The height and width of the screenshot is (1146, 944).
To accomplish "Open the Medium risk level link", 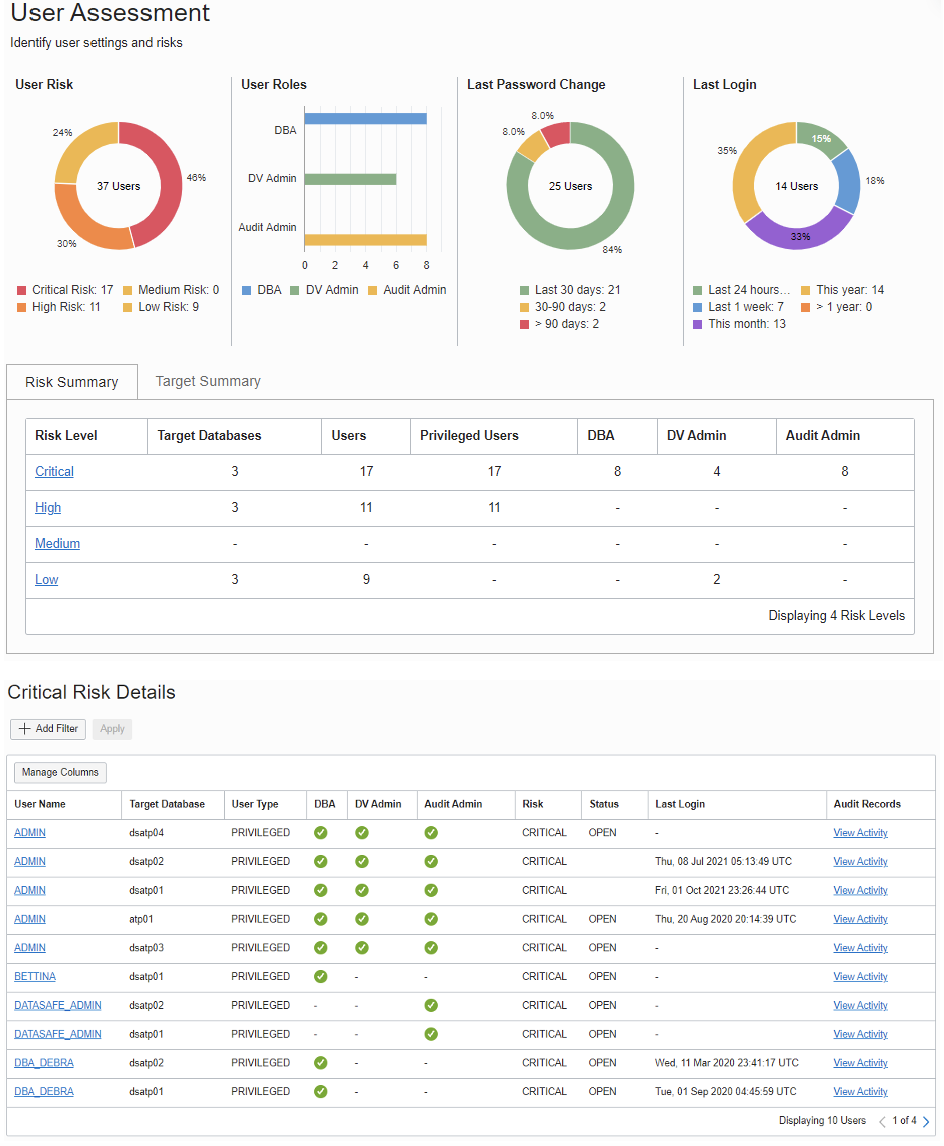I will (x=58, y=543).
